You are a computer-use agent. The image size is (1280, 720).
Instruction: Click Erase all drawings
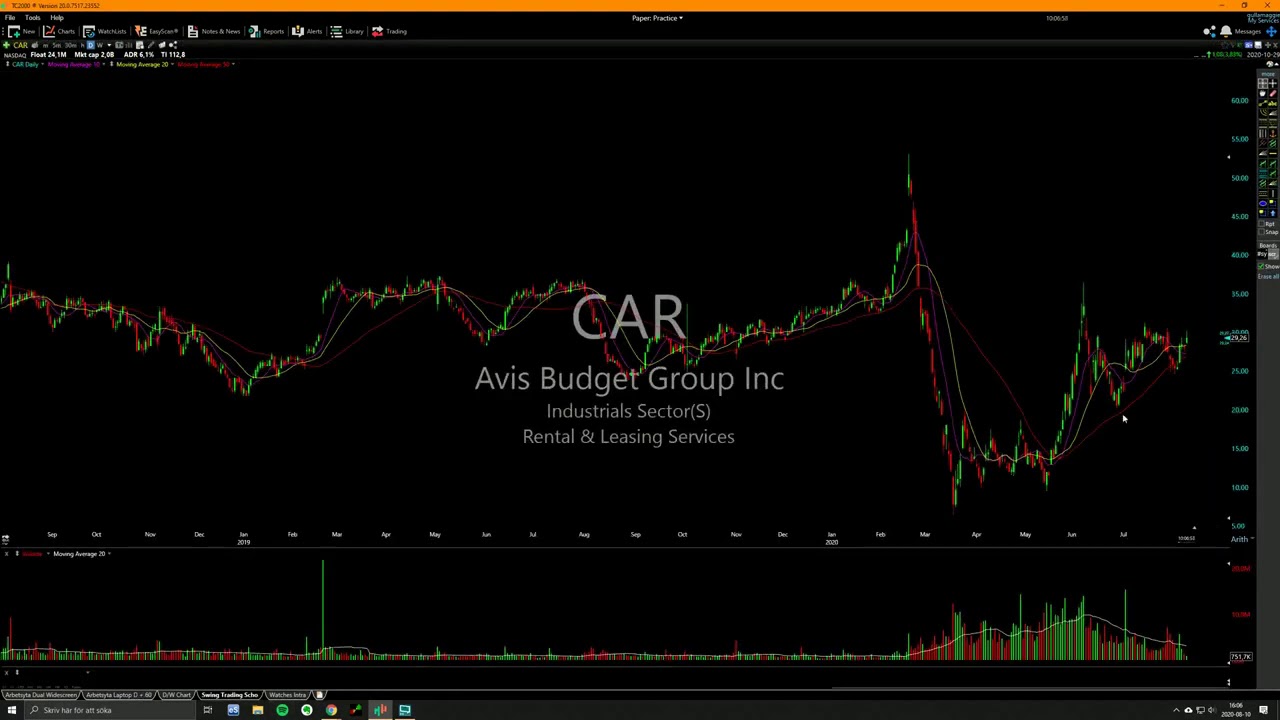coord(1268,275)
